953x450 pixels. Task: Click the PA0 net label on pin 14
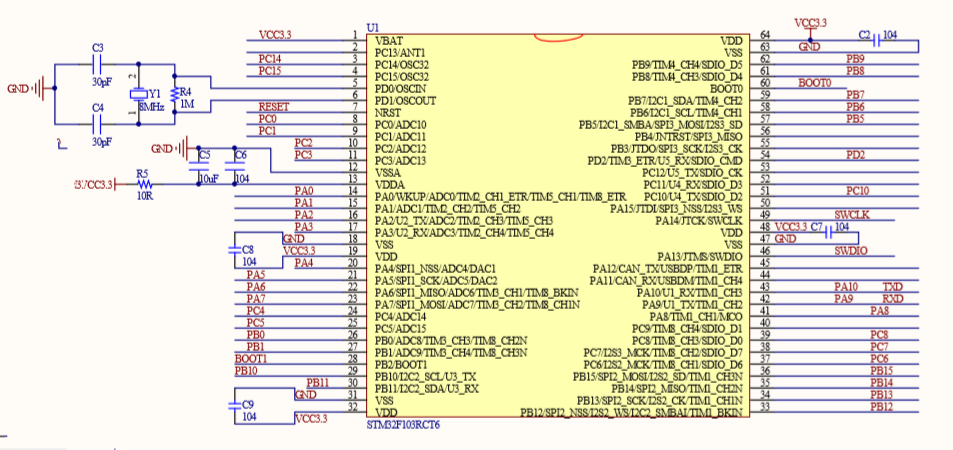(x=304, y=191)
